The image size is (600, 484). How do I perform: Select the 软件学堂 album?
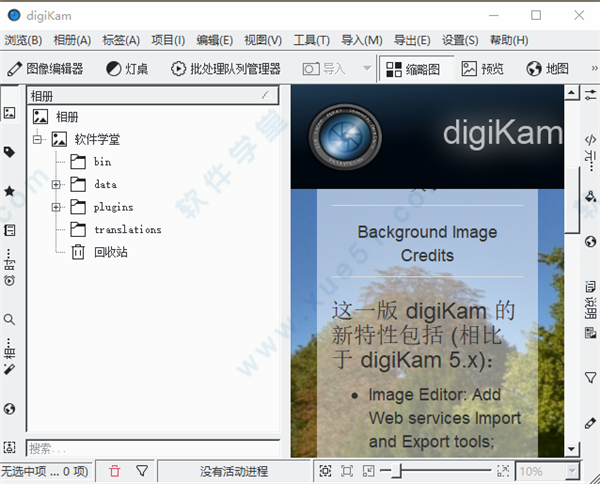point(86,139)
